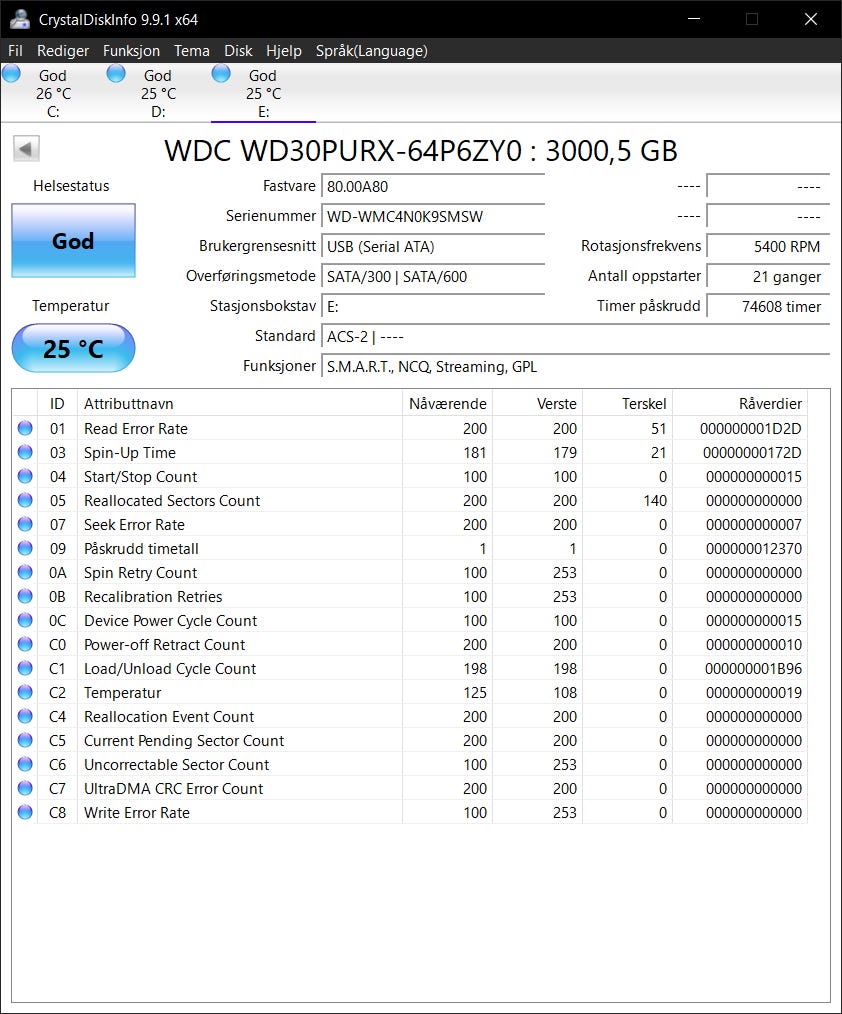Image resolution: width=842 pixels, height=1014 pixels.
Task: Open the Tema menu
Action: [x=191, y=50]
